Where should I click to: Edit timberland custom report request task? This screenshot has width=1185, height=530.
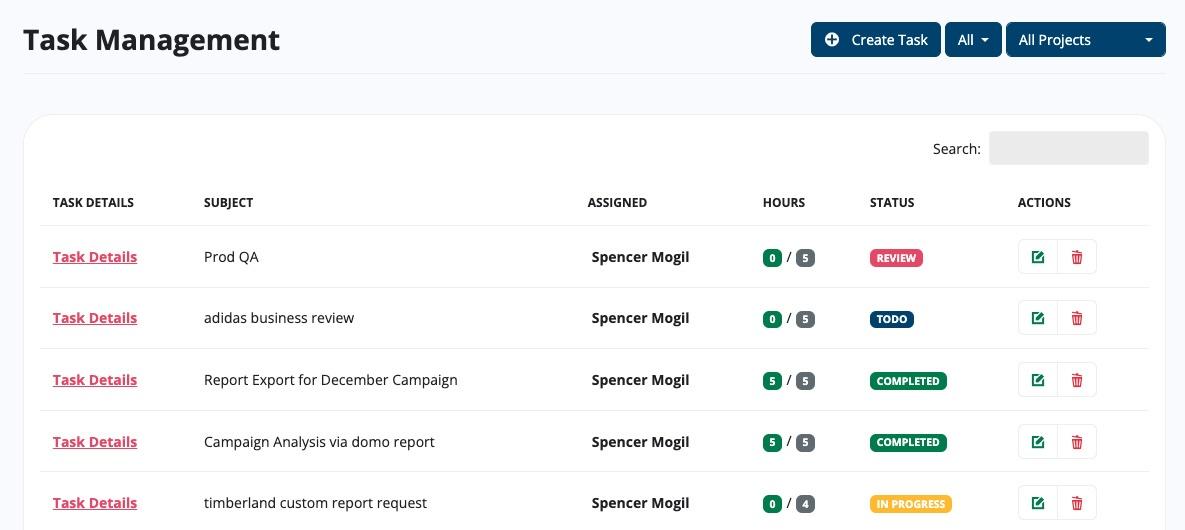tap(1038, 503)
